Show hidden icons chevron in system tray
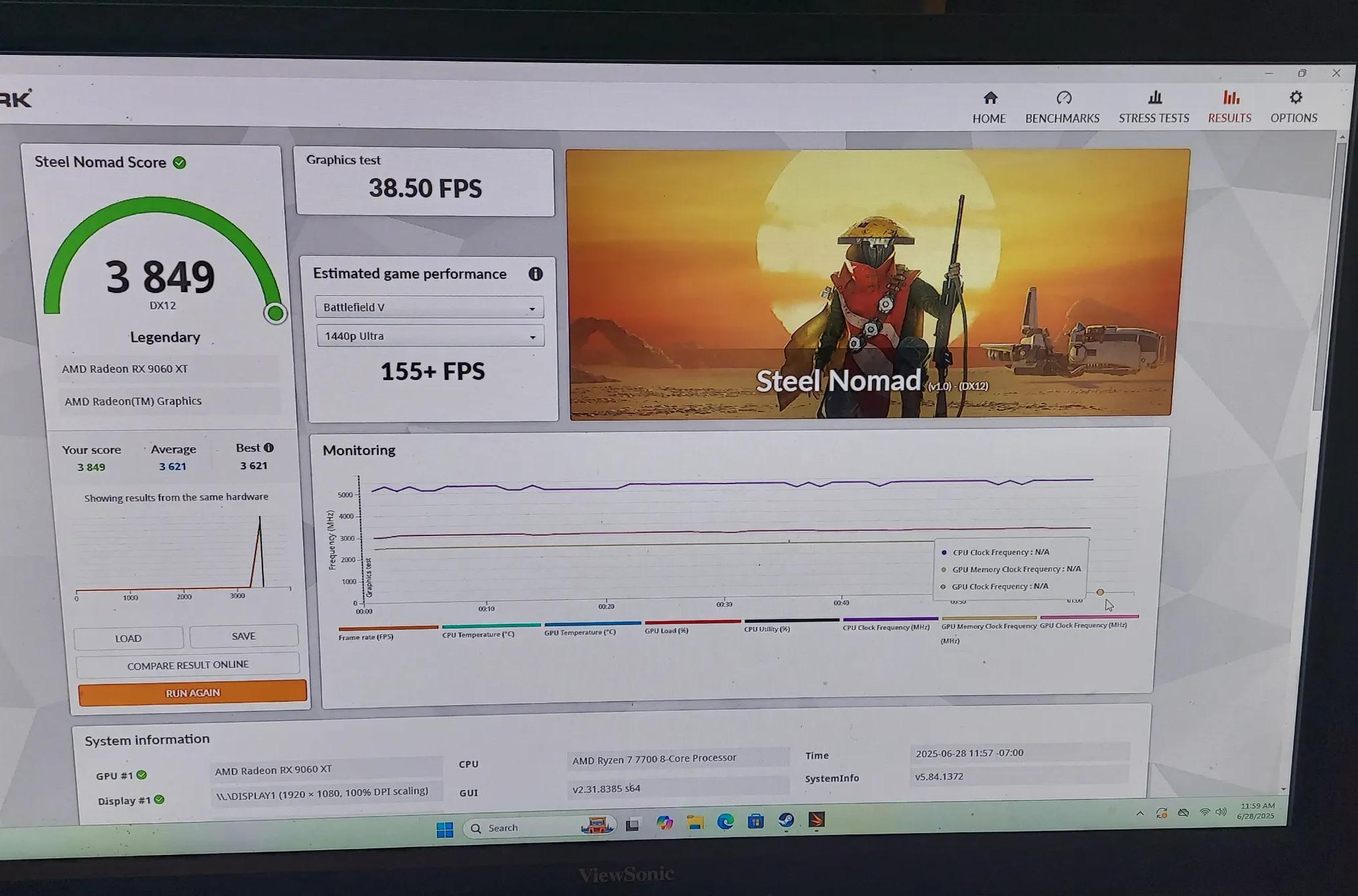1358x896 pixels. click(x=1140, y=813)
